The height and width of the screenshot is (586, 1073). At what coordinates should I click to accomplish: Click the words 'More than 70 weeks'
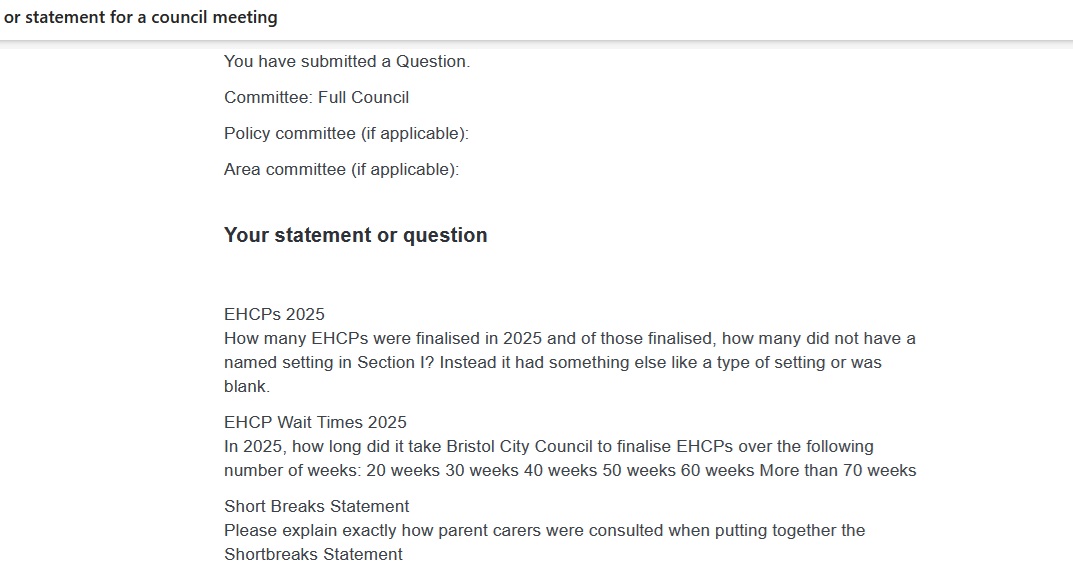click(838, 470)
